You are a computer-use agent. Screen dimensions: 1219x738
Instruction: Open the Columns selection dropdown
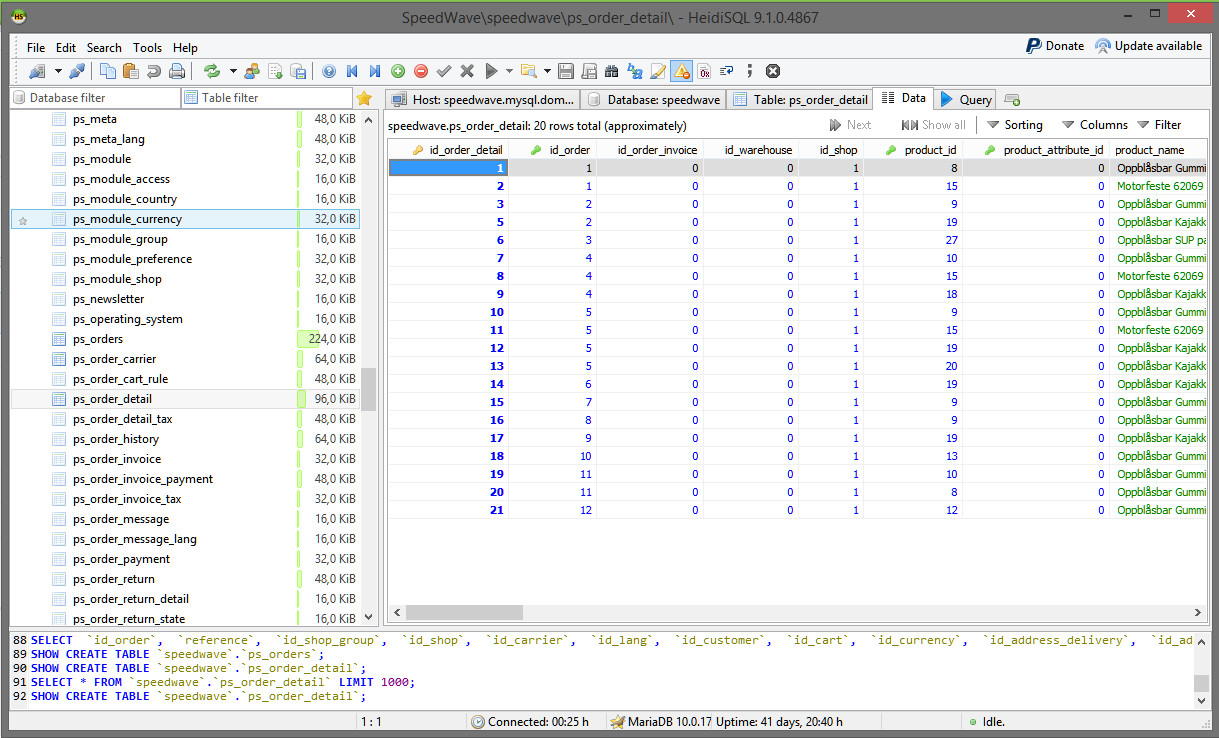[1094, 125]
